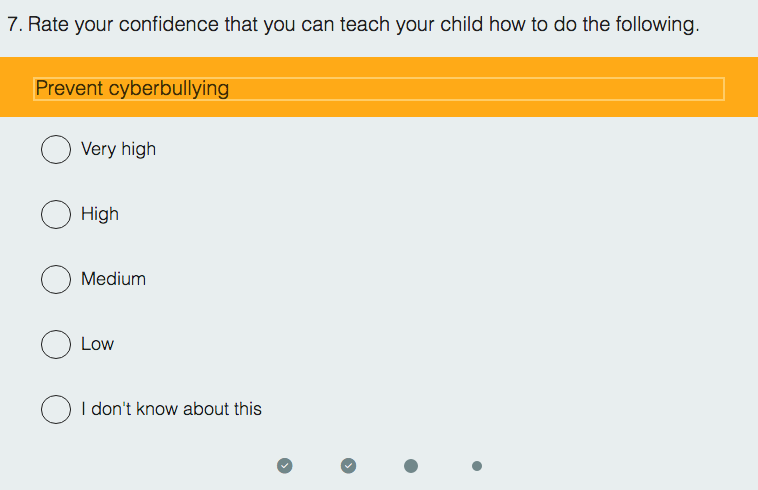
Task: Click the question 7 prompt text
Action: click(352, 25)
